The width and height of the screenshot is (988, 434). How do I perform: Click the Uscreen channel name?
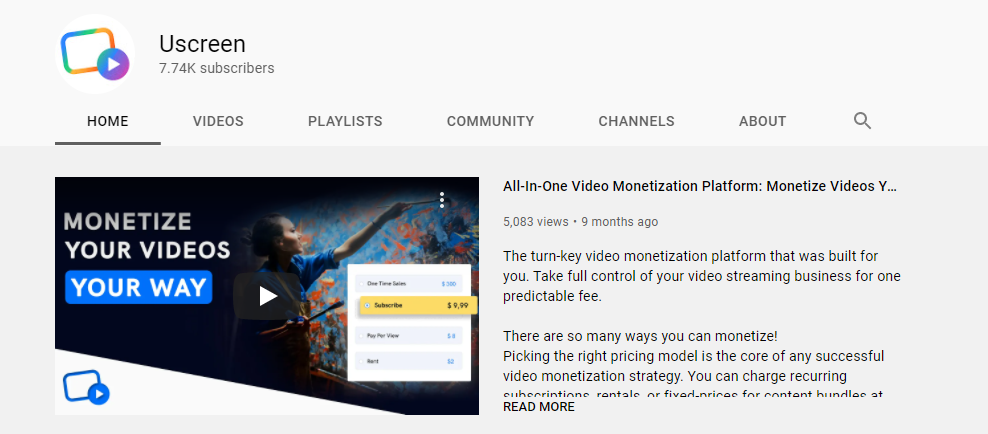click(x=202, y=43)
